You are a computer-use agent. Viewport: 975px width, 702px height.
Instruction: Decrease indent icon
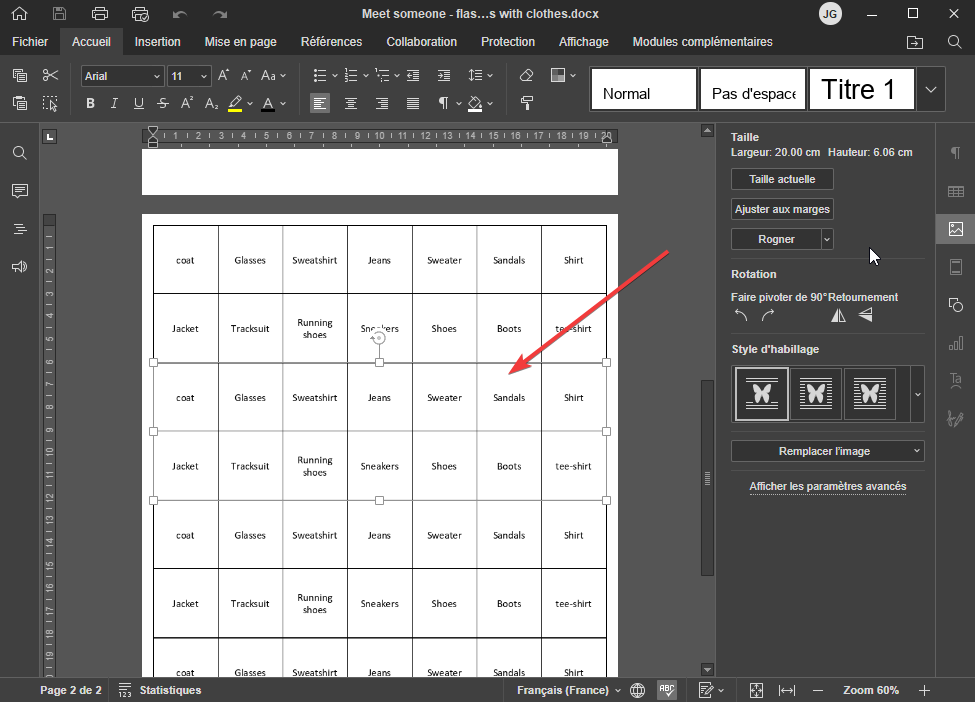point(413,75)
